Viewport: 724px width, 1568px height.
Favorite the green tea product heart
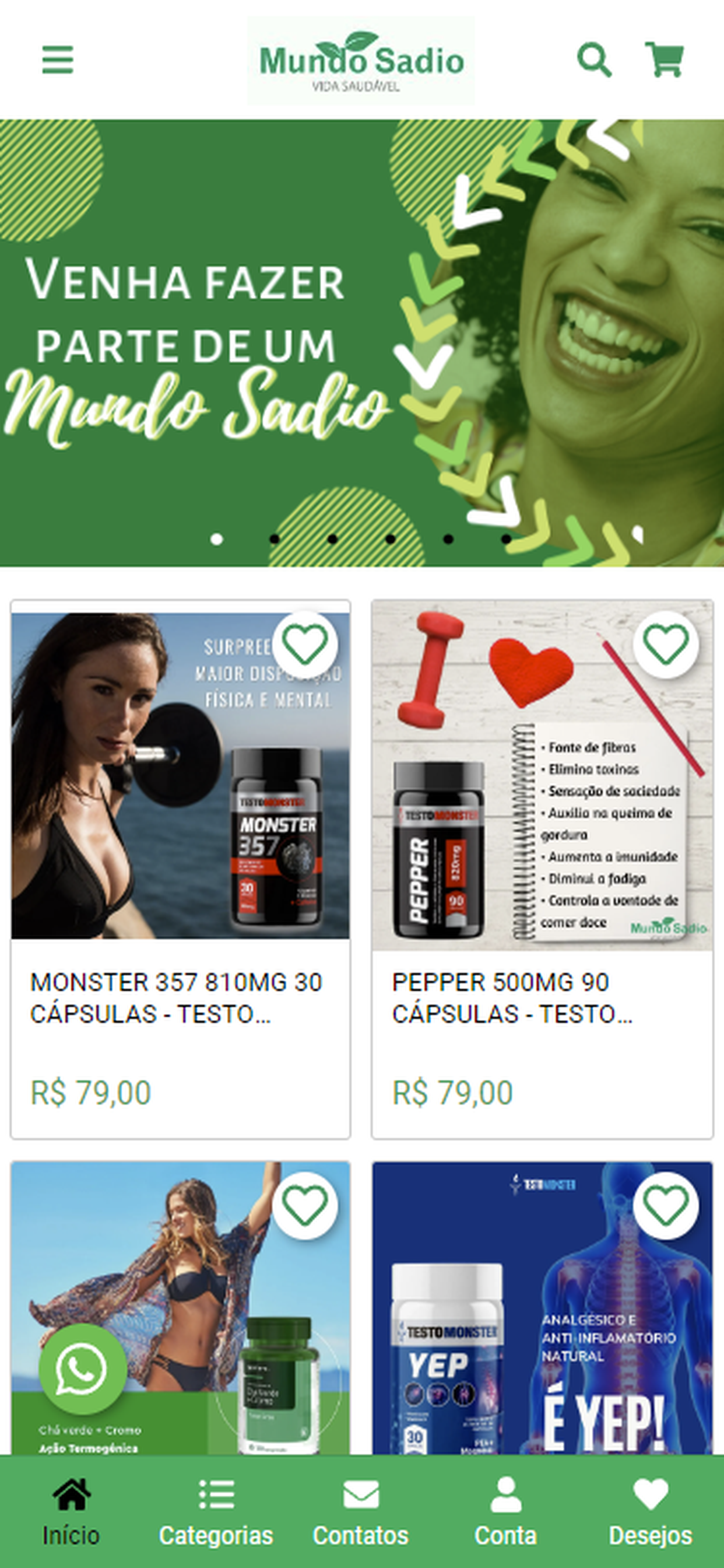click(305, 1206)
